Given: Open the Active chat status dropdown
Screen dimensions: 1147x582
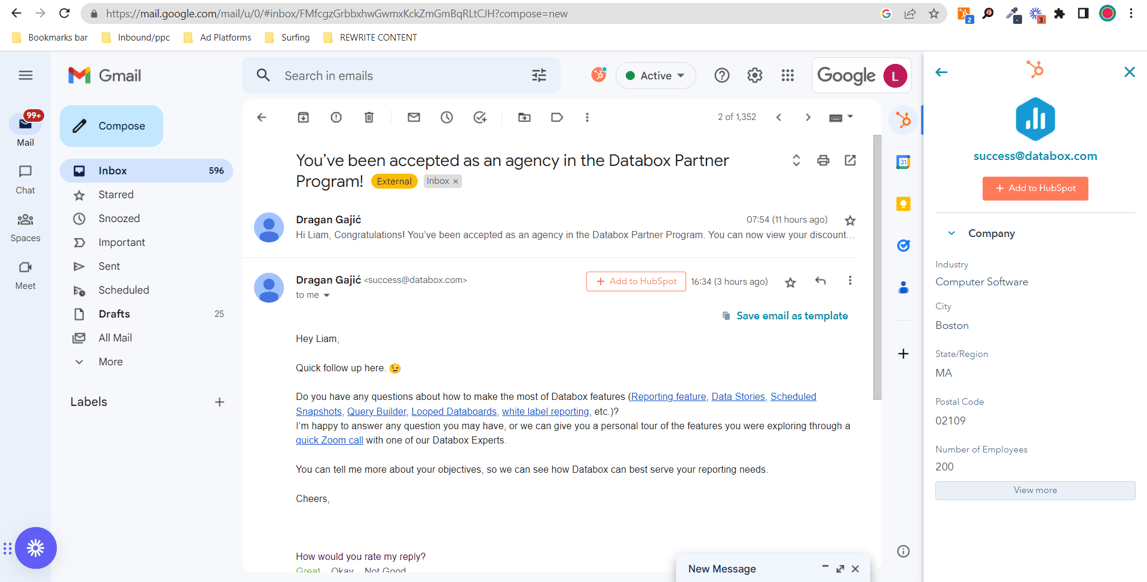Looking at the screenshot, I should (x=655, y=75).
